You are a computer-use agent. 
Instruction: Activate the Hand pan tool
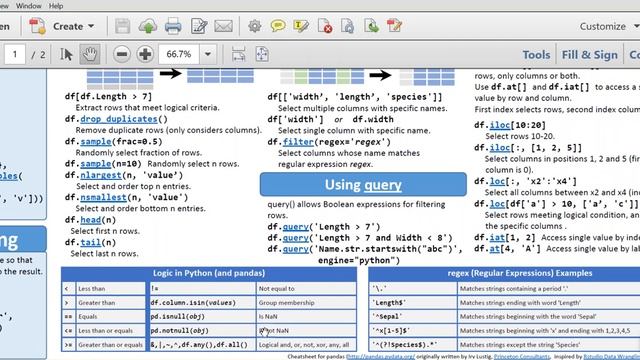(x=90, y=54)
